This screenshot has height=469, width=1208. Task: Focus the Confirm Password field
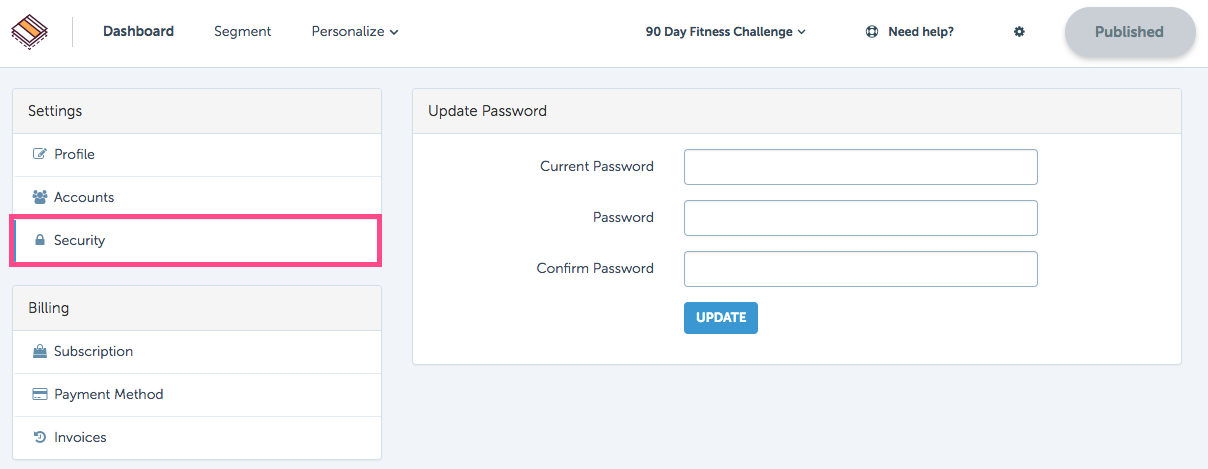[x=861, y=269]
